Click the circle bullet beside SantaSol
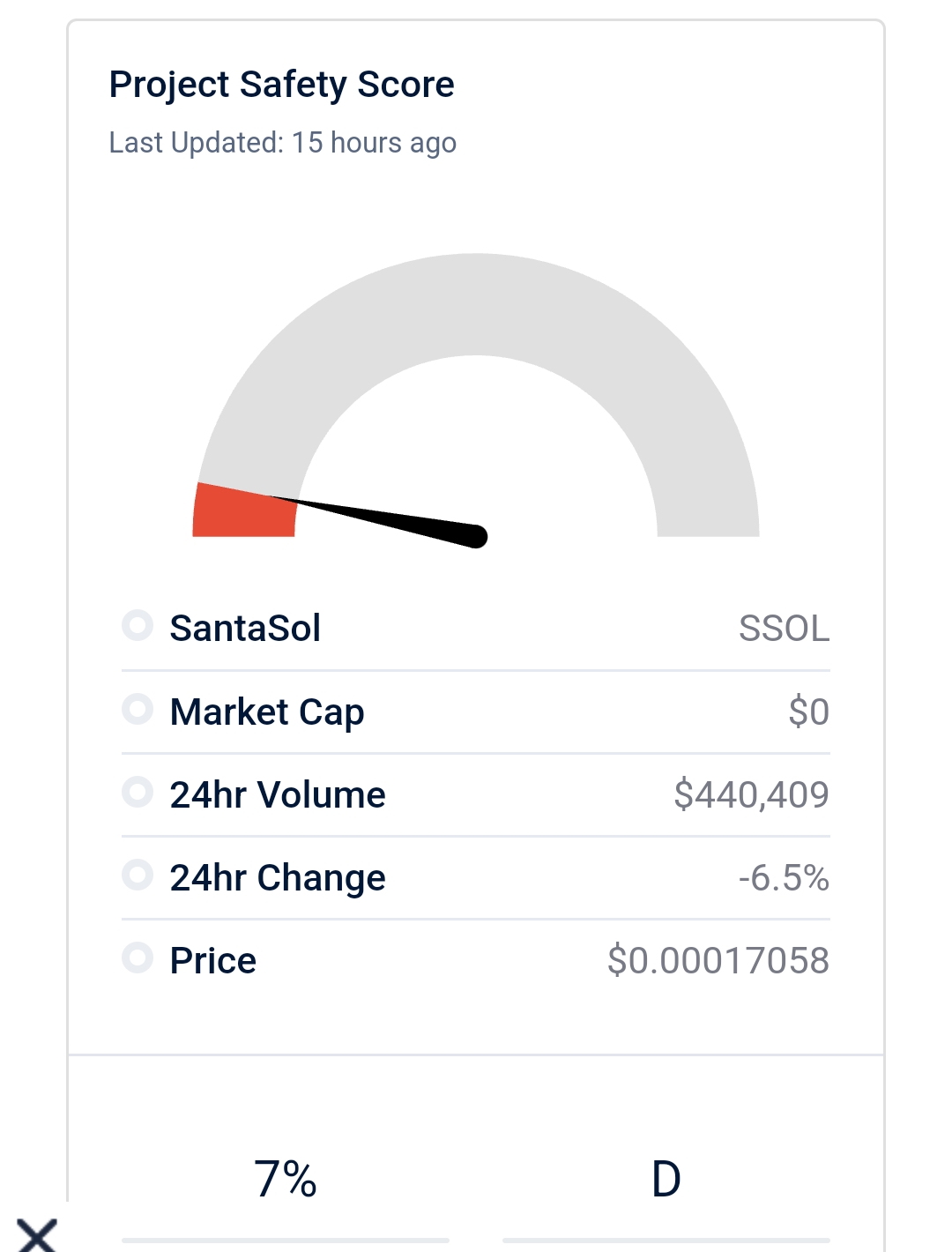 [138, 625]
